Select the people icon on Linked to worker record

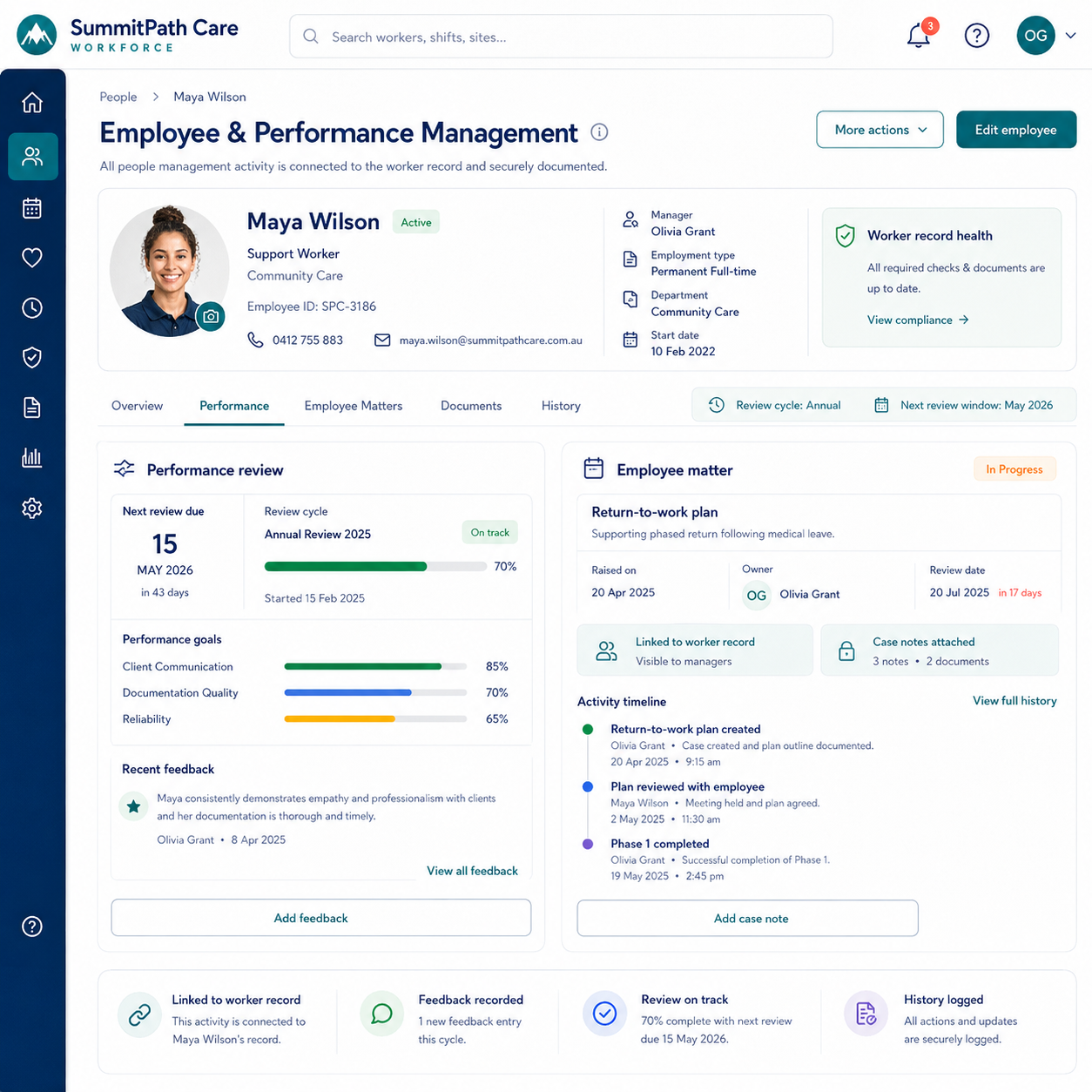pos(606,651)
